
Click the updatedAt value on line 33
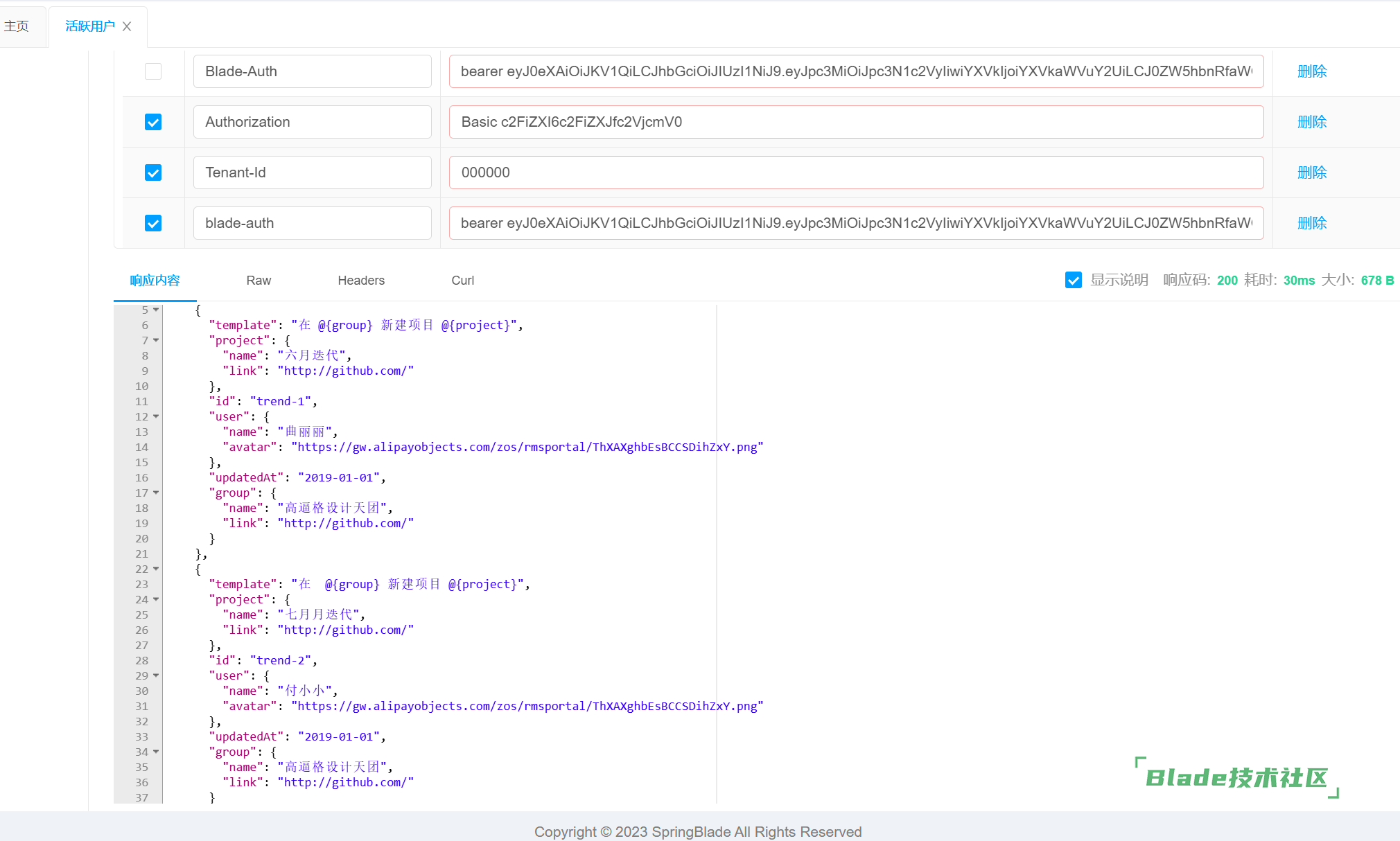coord(340,736)
